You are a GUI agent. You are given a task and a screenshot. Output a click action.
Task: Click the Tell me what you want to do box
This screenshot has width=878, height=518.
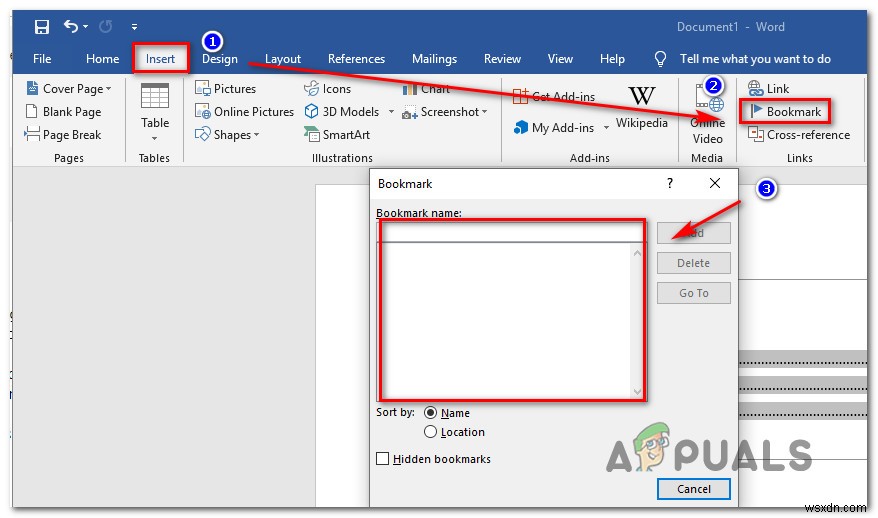(755, 59)
